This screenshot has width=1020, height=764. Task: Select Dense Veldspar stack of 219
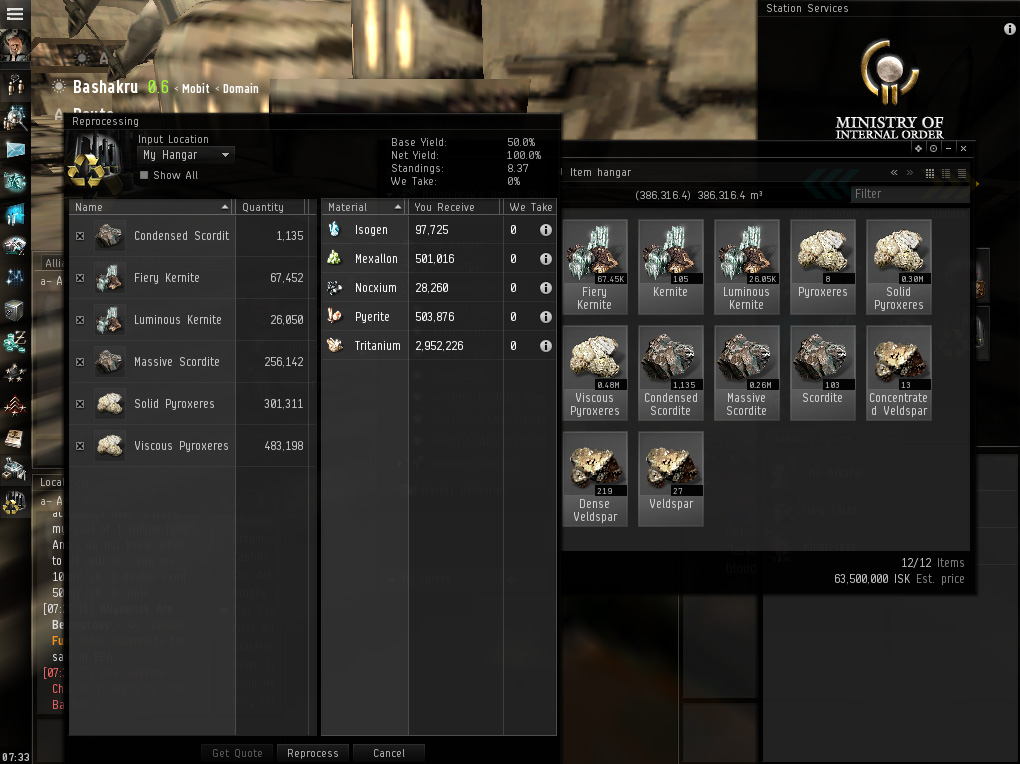595,479
